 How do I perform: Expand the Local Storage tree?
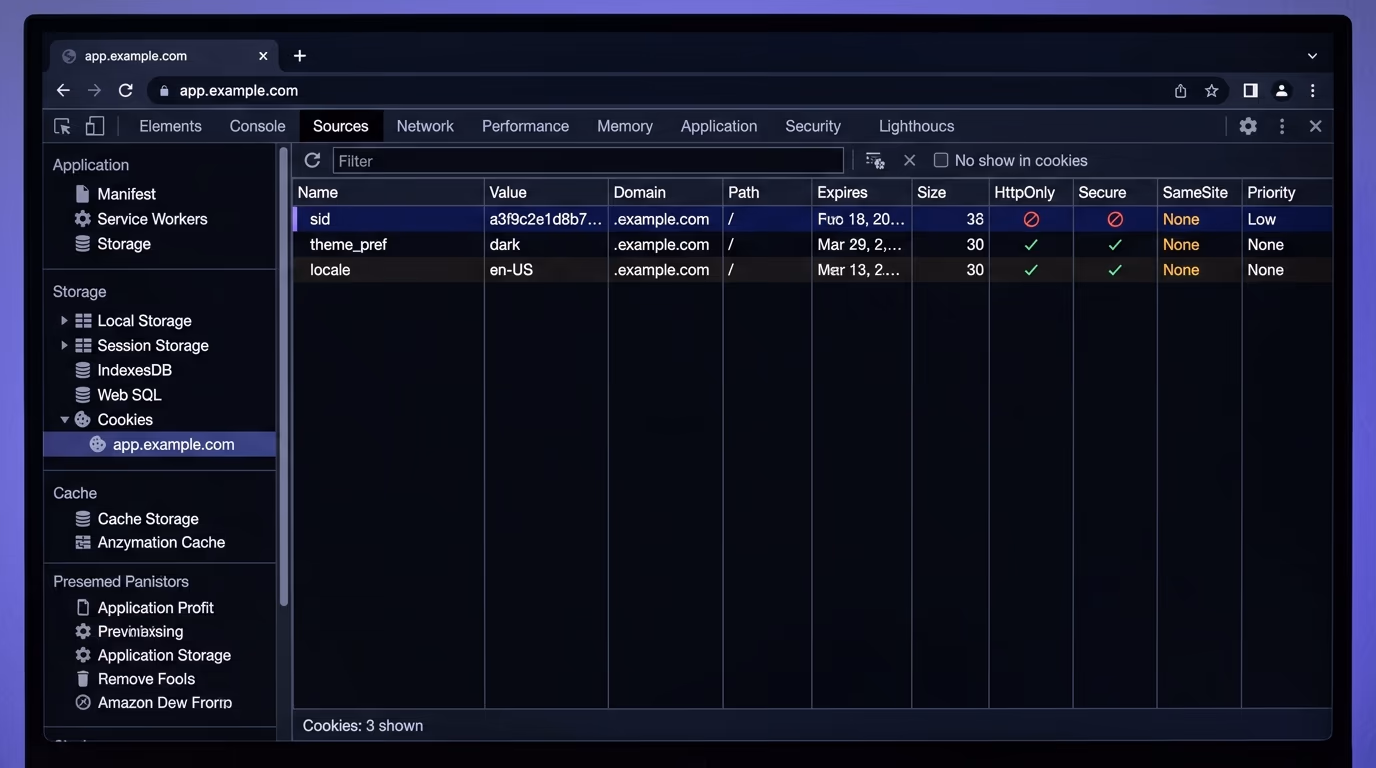[64, 321]
